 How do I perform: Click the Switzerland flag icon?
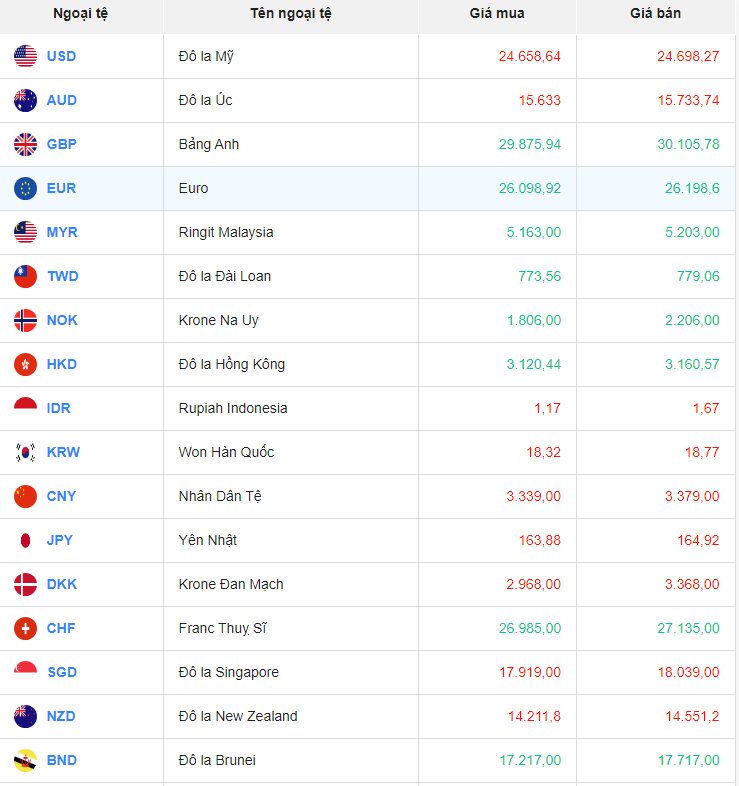point(25,628)
